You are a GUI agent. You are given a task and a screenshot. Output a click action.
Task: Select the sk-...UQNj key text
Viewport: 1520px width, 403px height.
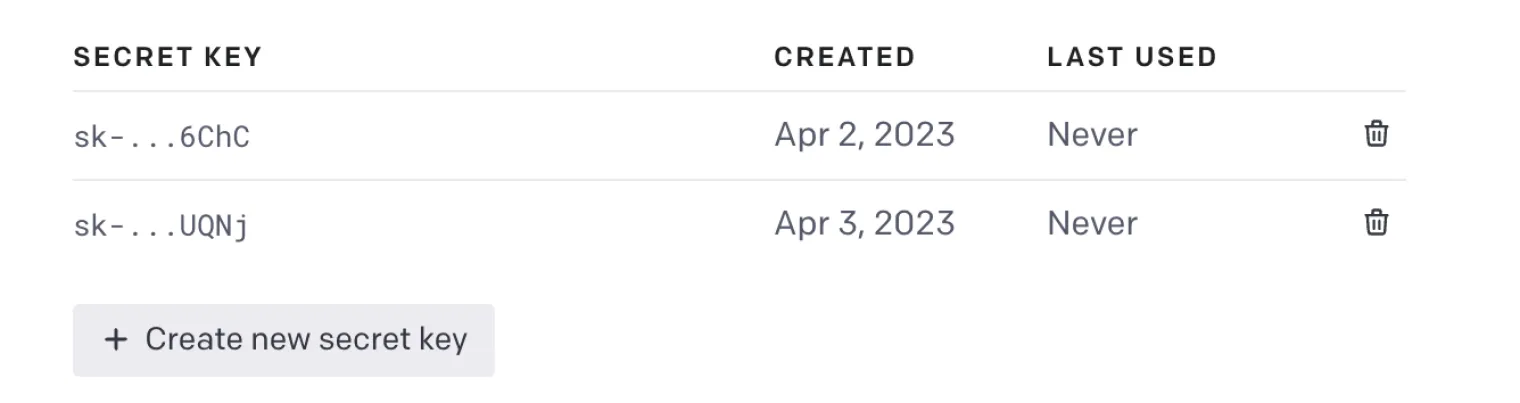[x=161, y=225]
